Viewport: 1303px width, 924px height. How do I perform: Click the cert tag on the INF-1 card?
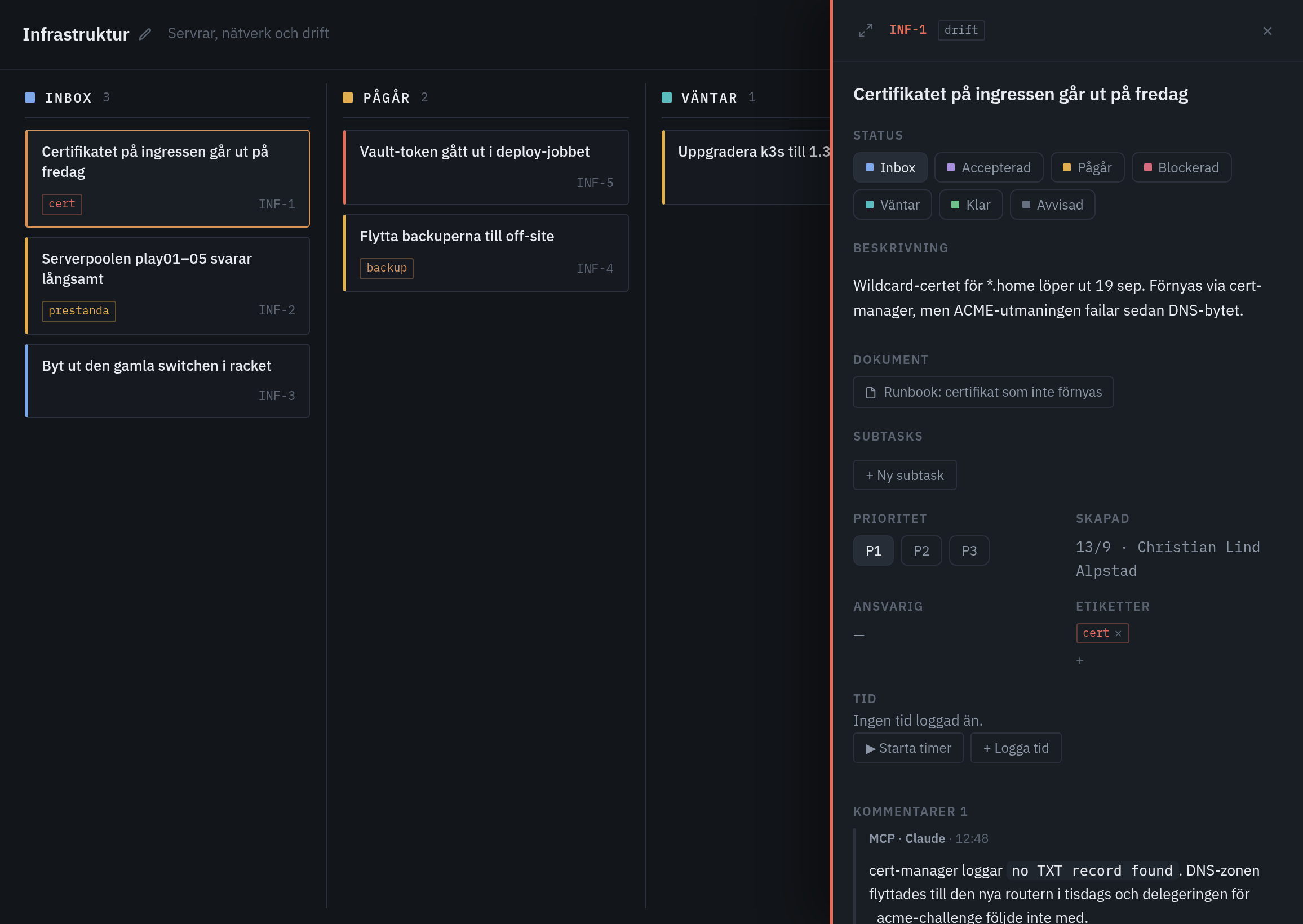click(x=62, y=205)
